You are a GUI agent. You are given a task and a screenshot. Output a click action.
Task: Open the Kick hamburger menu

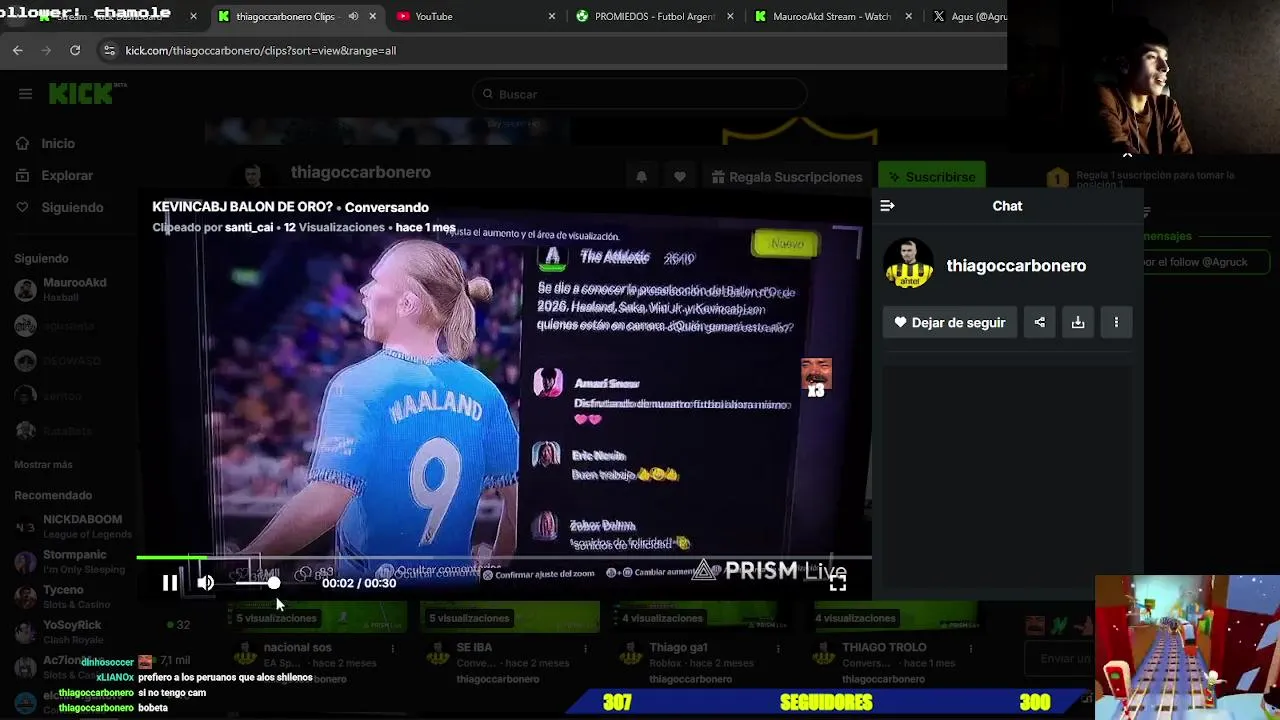[25, 94]
